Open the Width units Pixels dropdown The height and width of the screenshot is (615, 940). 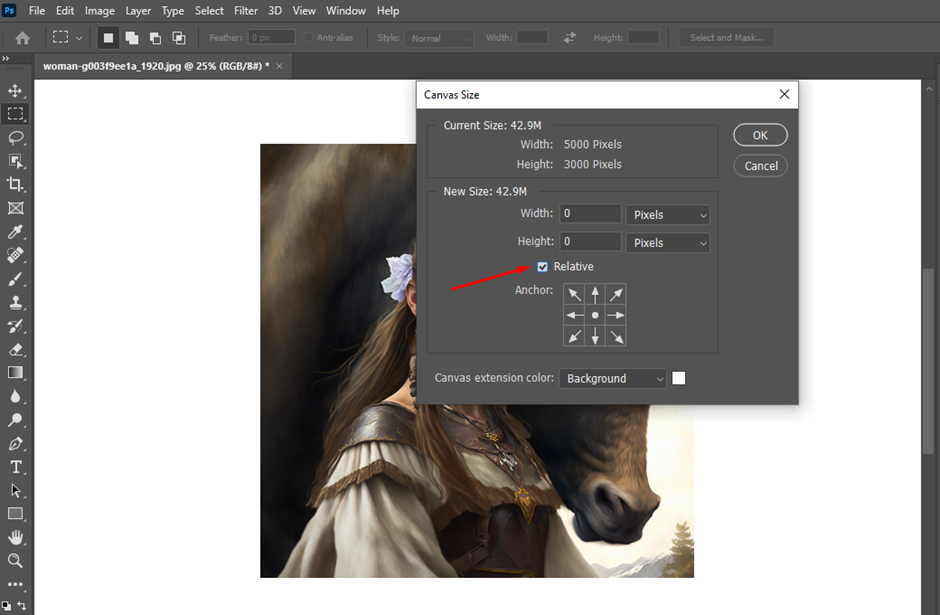point(668,215)
